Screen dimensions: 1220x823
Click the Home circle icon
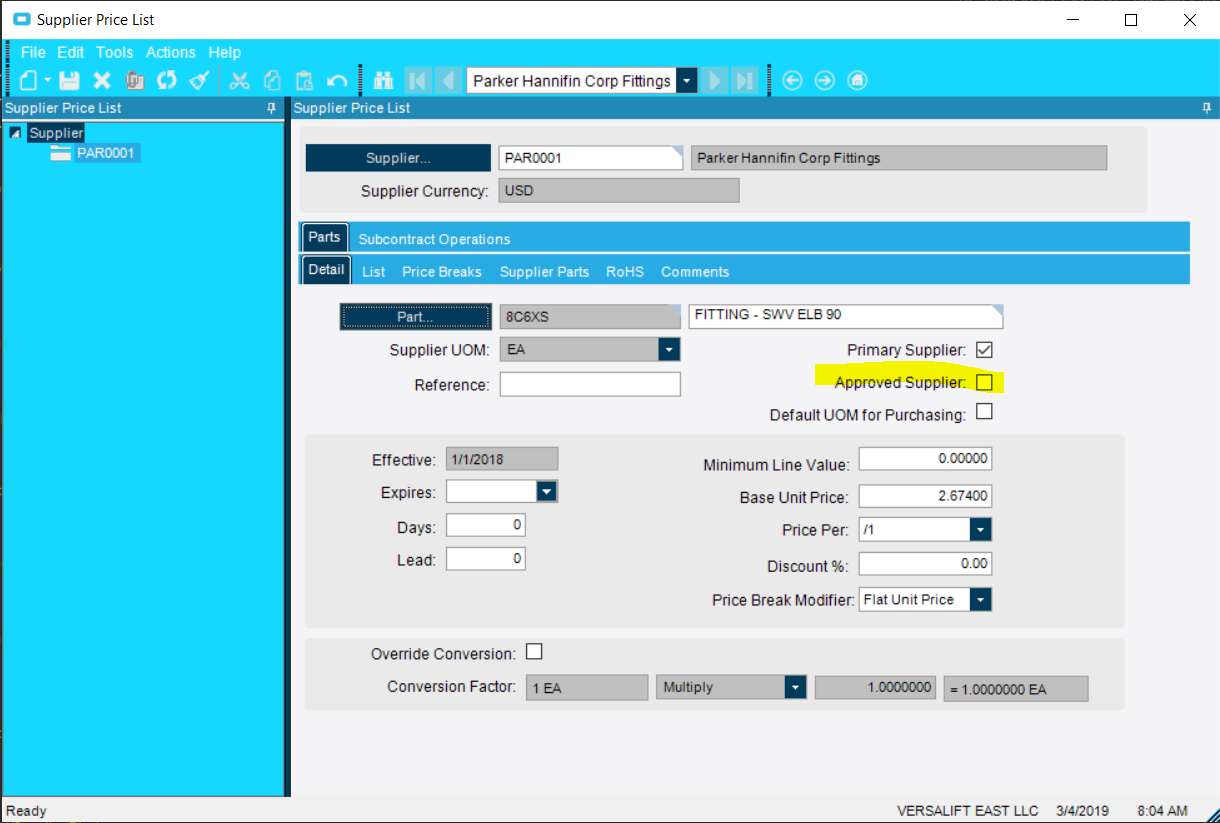pyautogui.click(x=857, y=81)
